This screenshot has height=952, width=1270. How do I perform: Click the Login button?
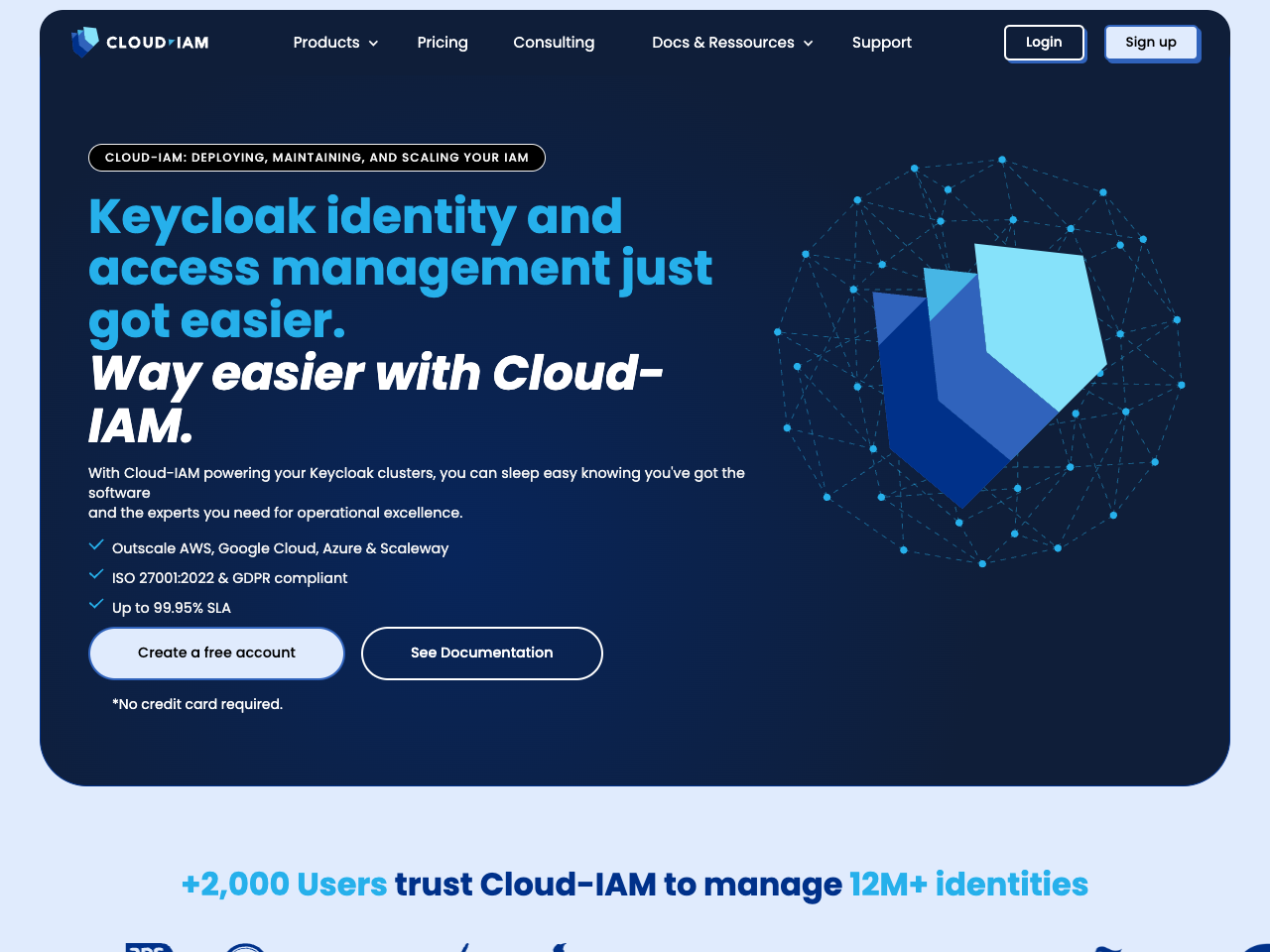[1044, 43]
